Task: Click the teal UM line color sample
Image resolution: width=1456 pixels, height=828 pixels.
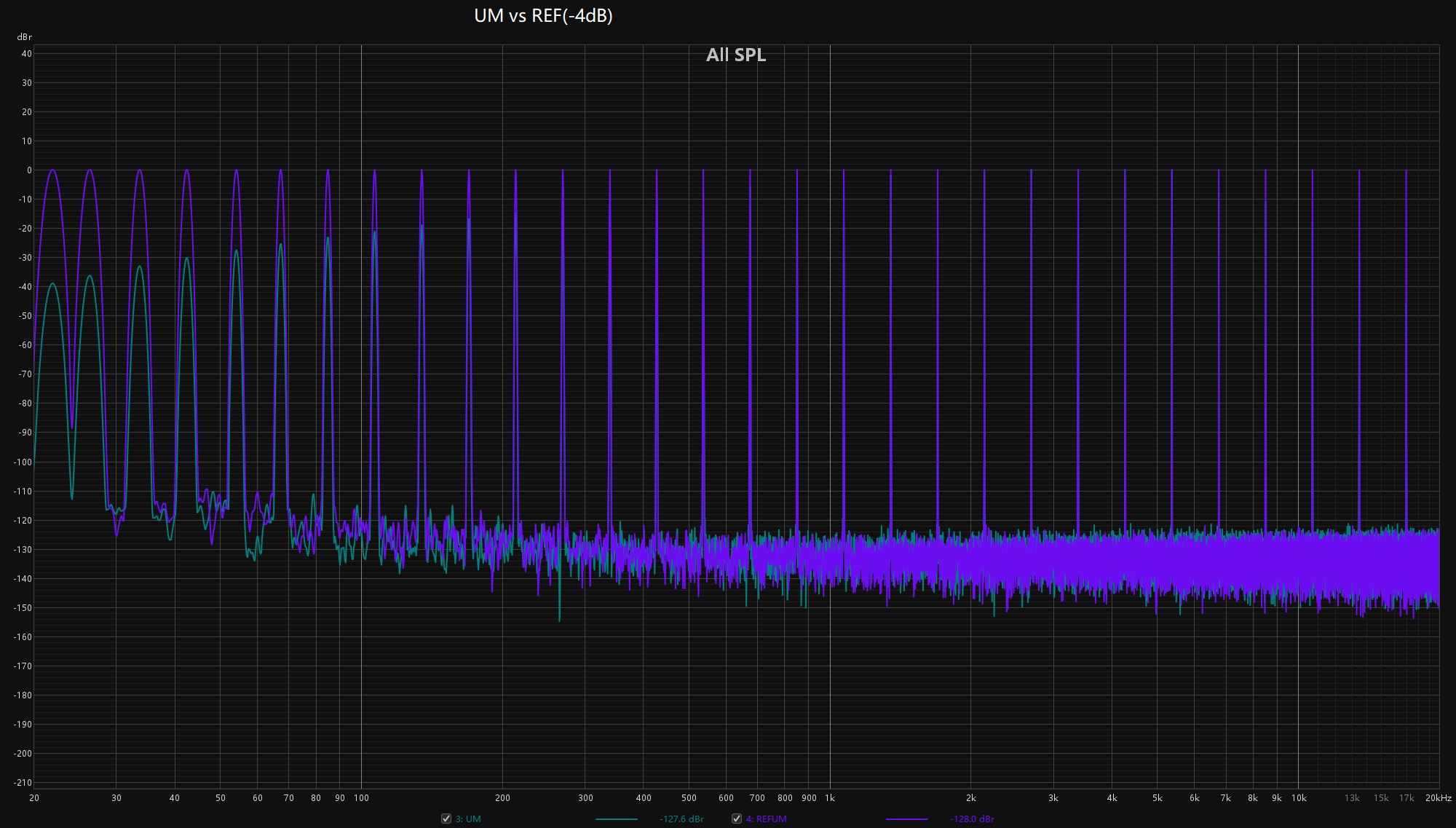Action: [617, 819]
